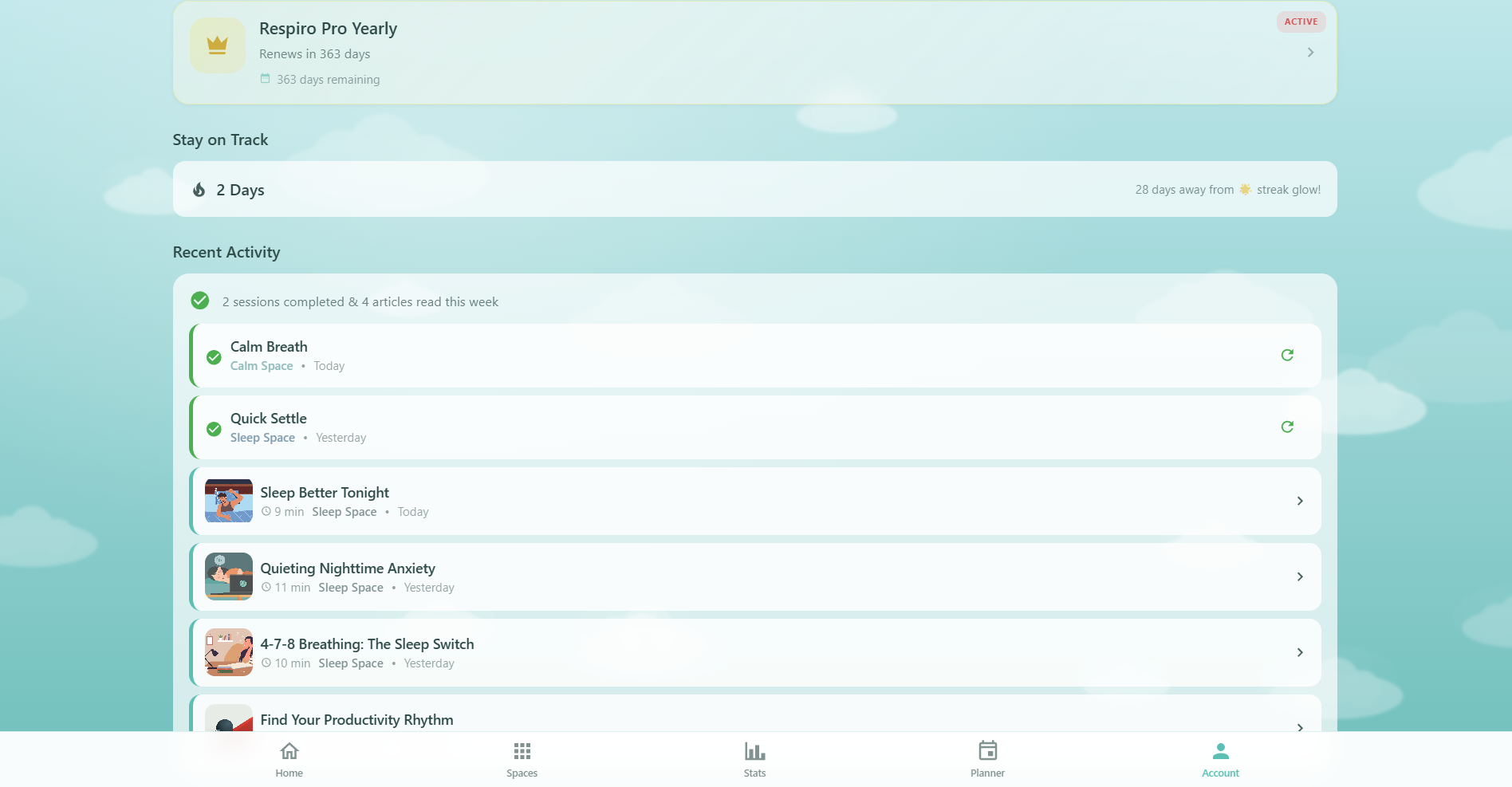The width and height of the screenshot is (1512, 787).
Task: Open the Sleep Better Tonight article chevron
Action: (x=1300, y=501)
